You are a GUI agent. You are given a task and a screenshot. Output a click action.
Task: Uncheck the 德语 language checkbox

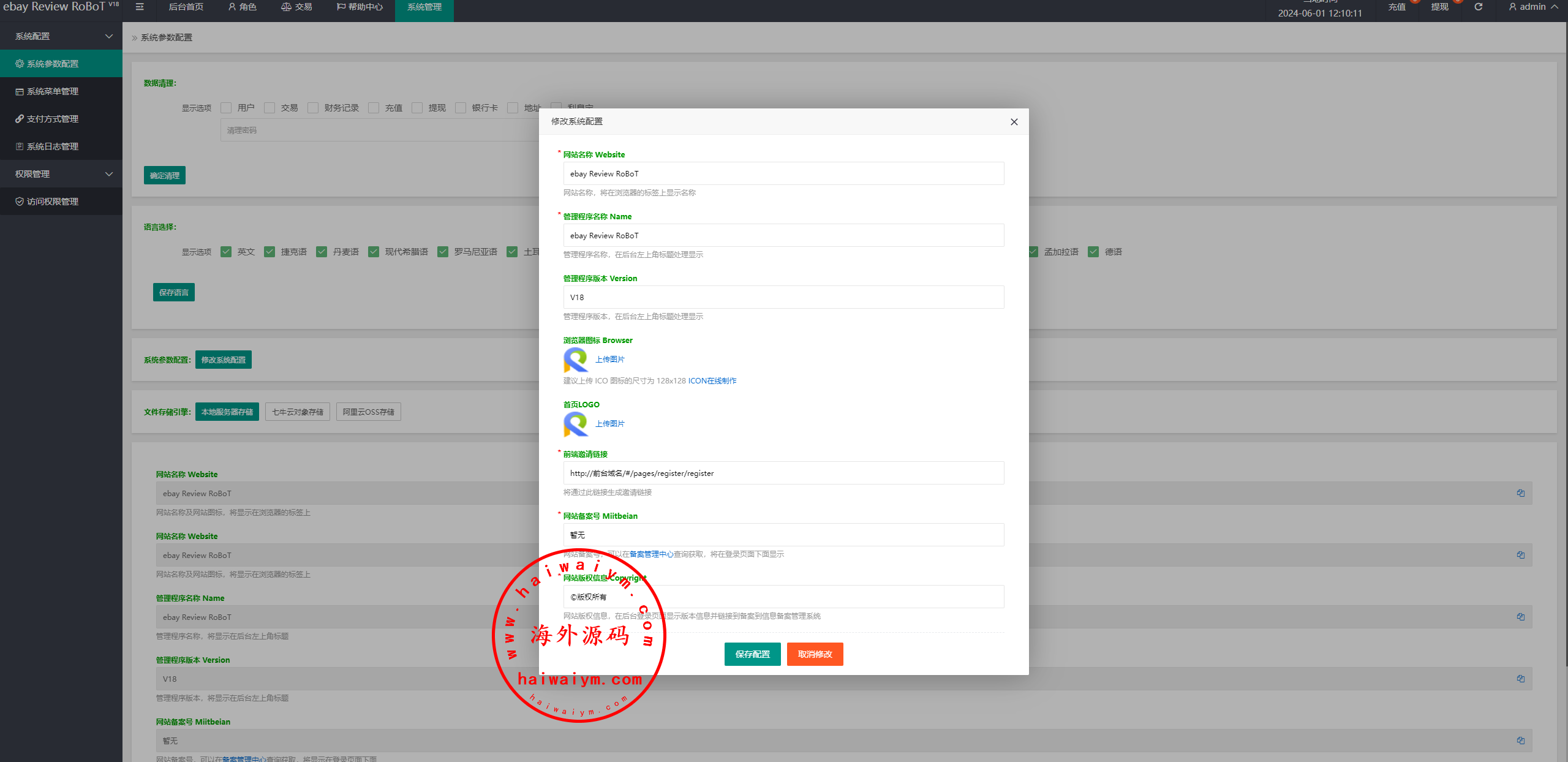click(1093, 252)
